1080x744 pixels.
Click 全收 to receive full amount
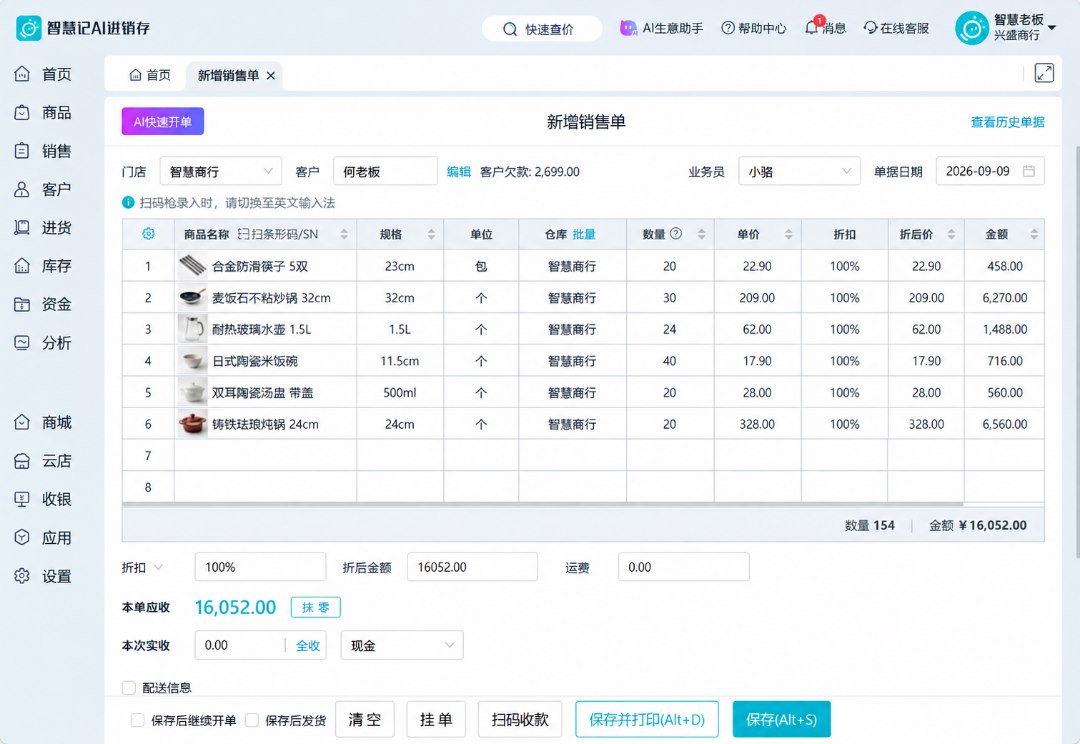pos(308,645)
